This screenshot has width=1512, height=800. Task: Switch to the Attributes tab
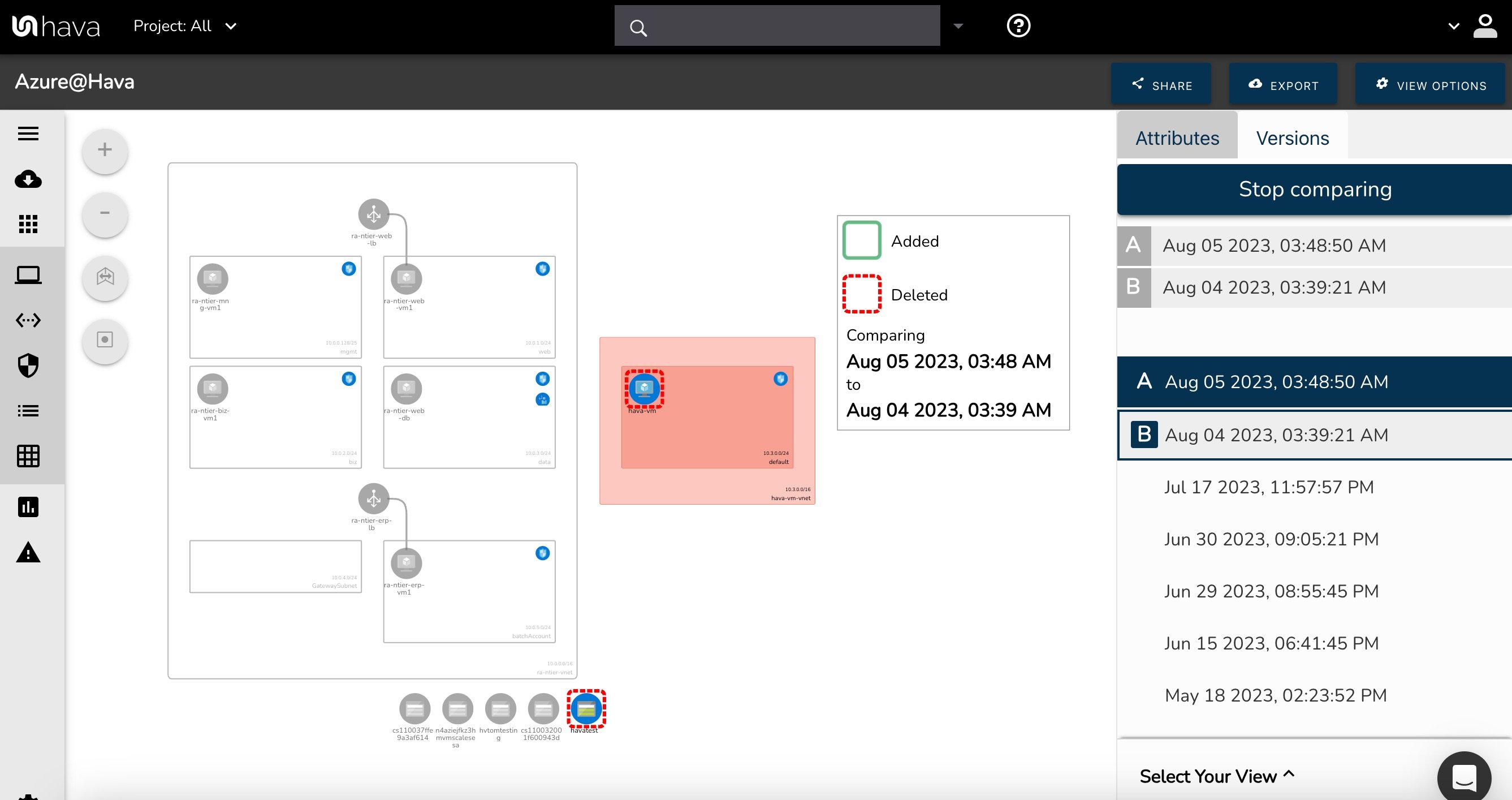[x=1177, y=137]
